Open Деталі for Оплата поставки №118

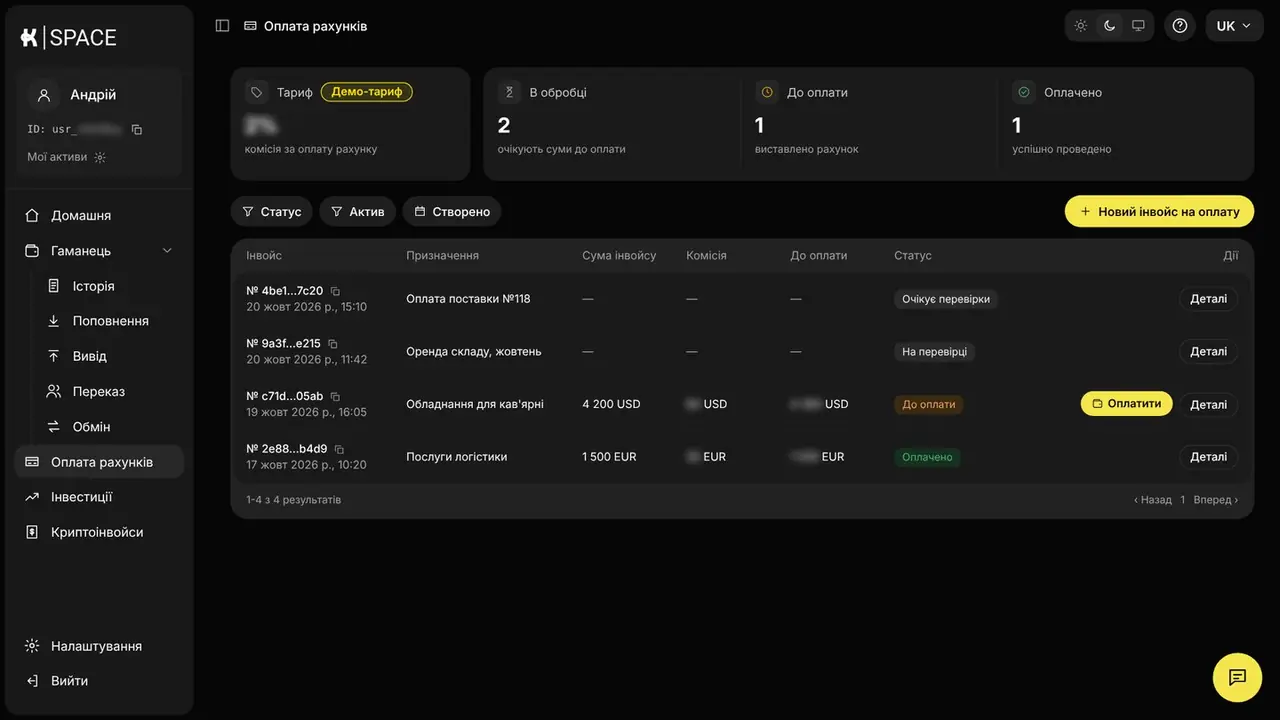click(1208, 299)
